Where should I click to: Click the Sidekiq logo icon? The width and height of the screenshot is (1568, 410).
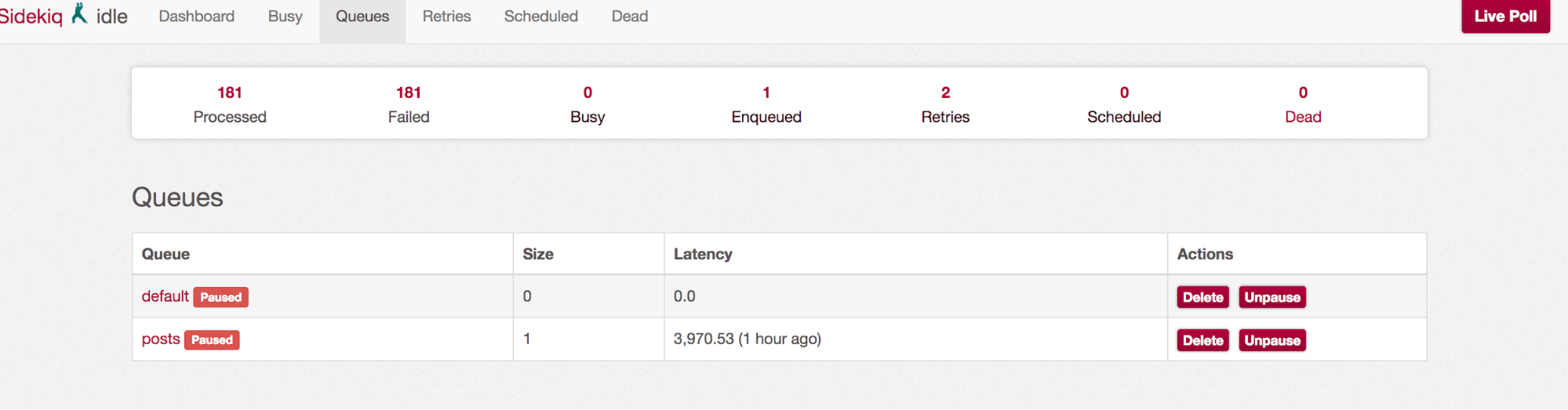pos(79,13)
